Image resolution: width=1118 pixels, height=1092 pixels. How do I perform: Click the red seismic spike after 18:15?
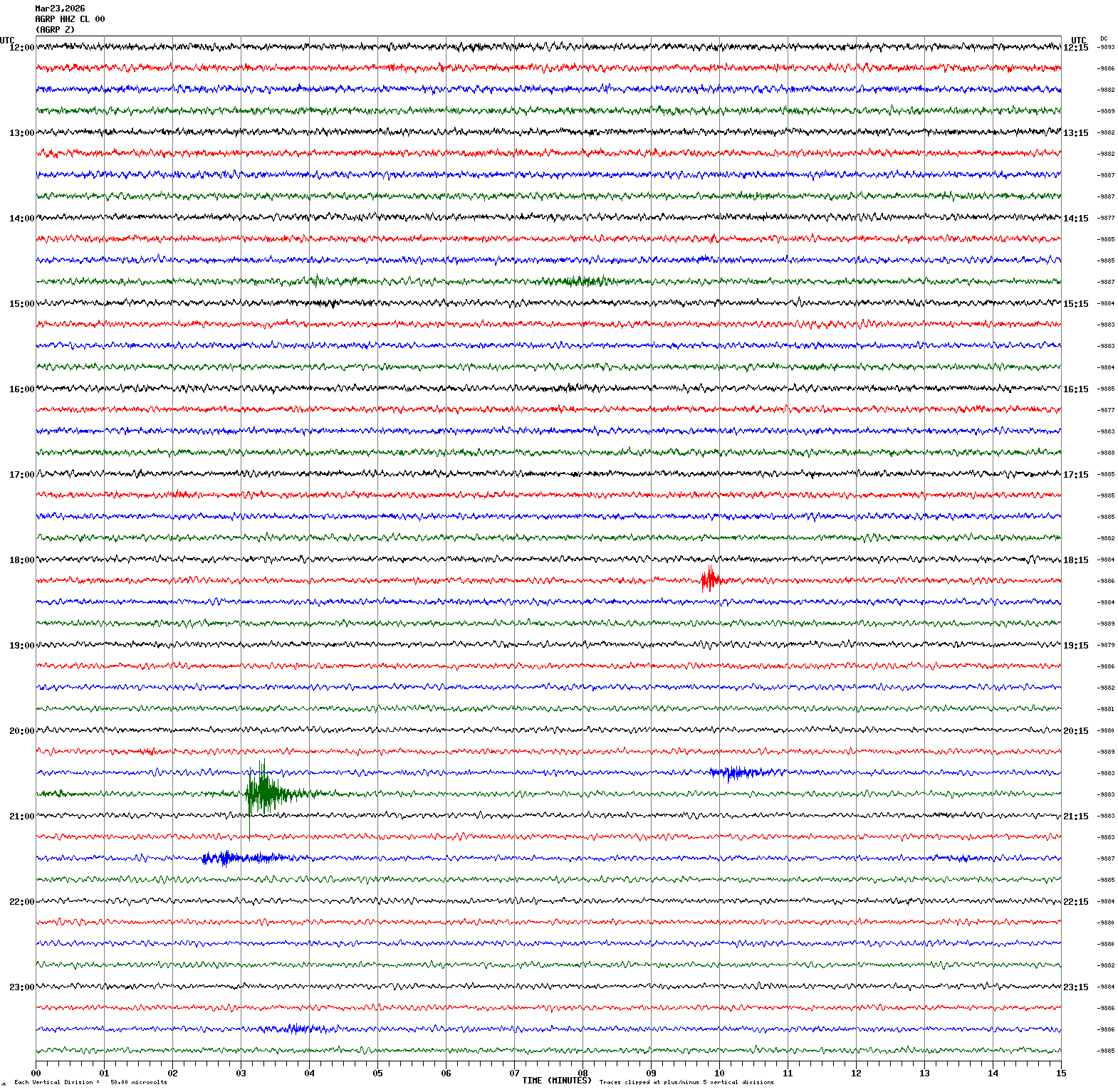(x=709, y=579)
